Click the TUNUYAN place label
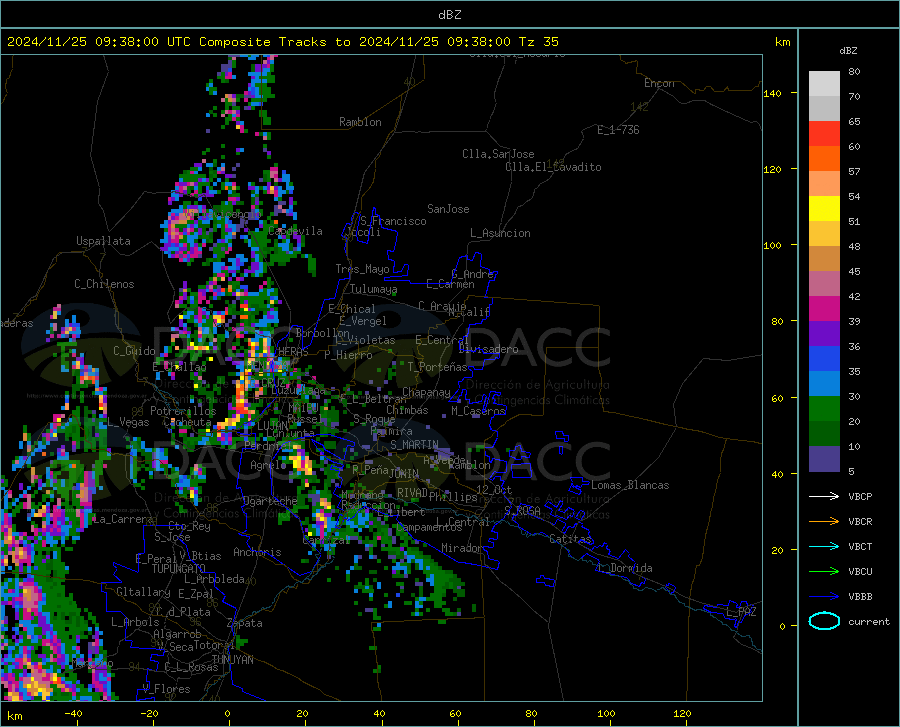The height and width of the screenshot is (727, 900). tap(232, 660)
